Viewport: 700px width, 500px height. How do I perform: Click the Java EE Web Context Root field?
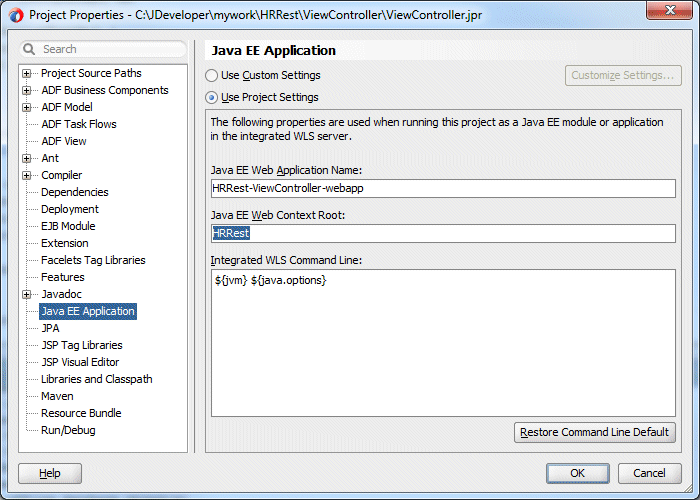(x=443, y=233)
